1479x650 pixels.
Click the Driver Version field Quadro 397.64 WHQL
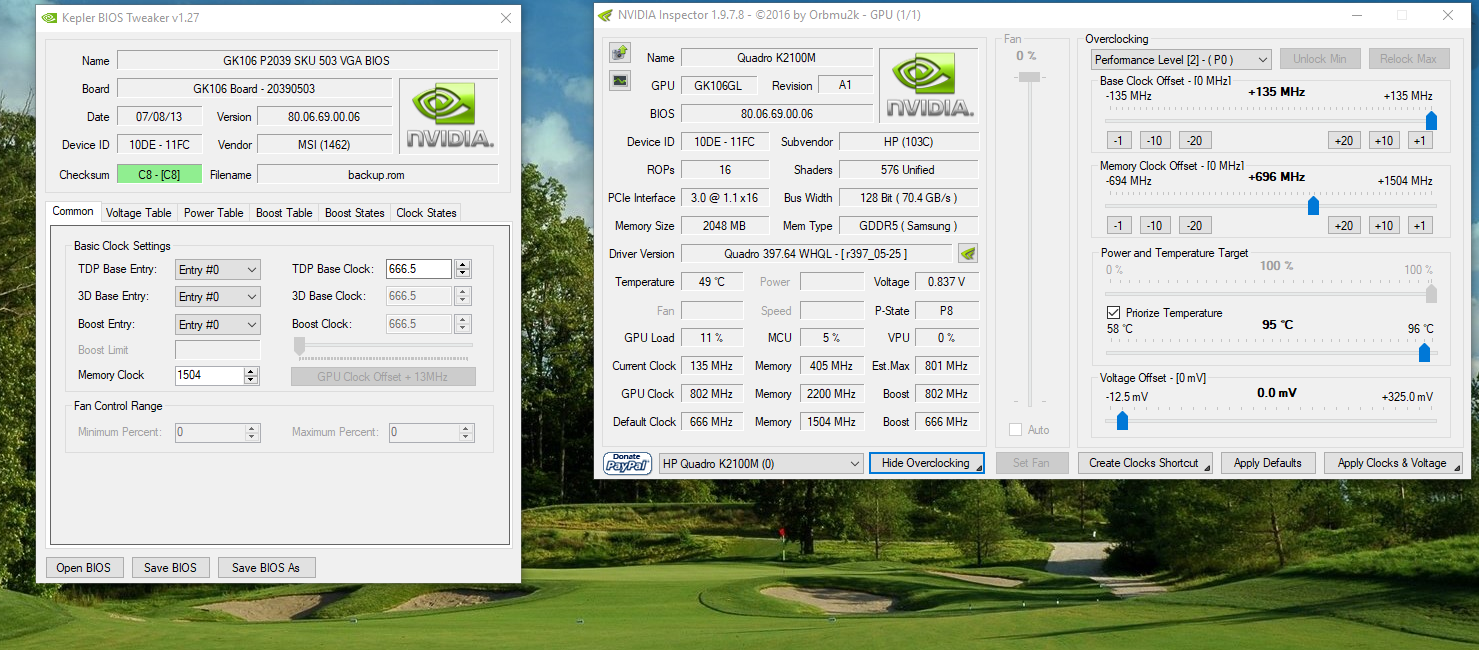click(818, 254)
